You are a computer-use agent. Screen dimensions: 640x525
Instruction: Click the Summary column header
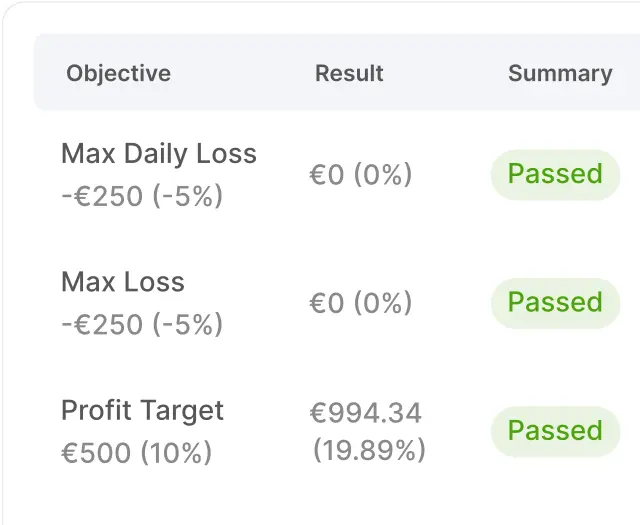click(560, 74)
